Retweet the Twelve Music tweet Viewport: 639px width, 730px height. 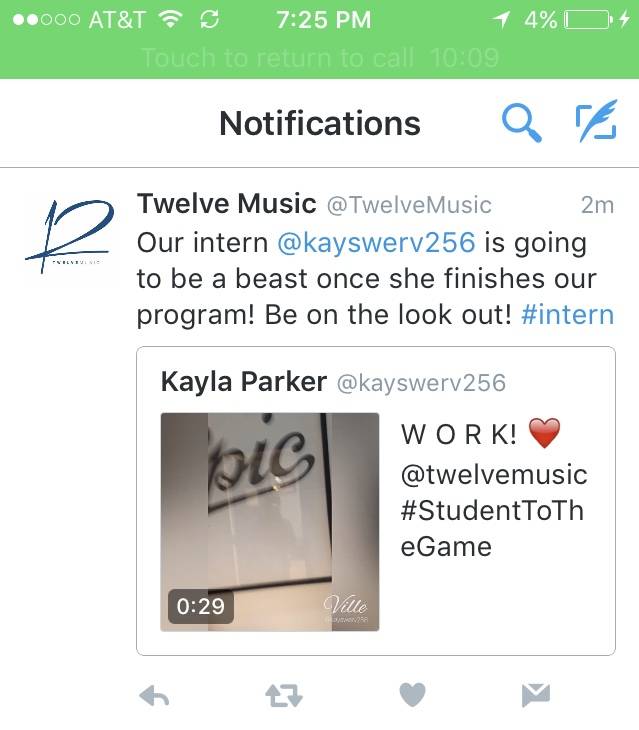tap(283, 696)
